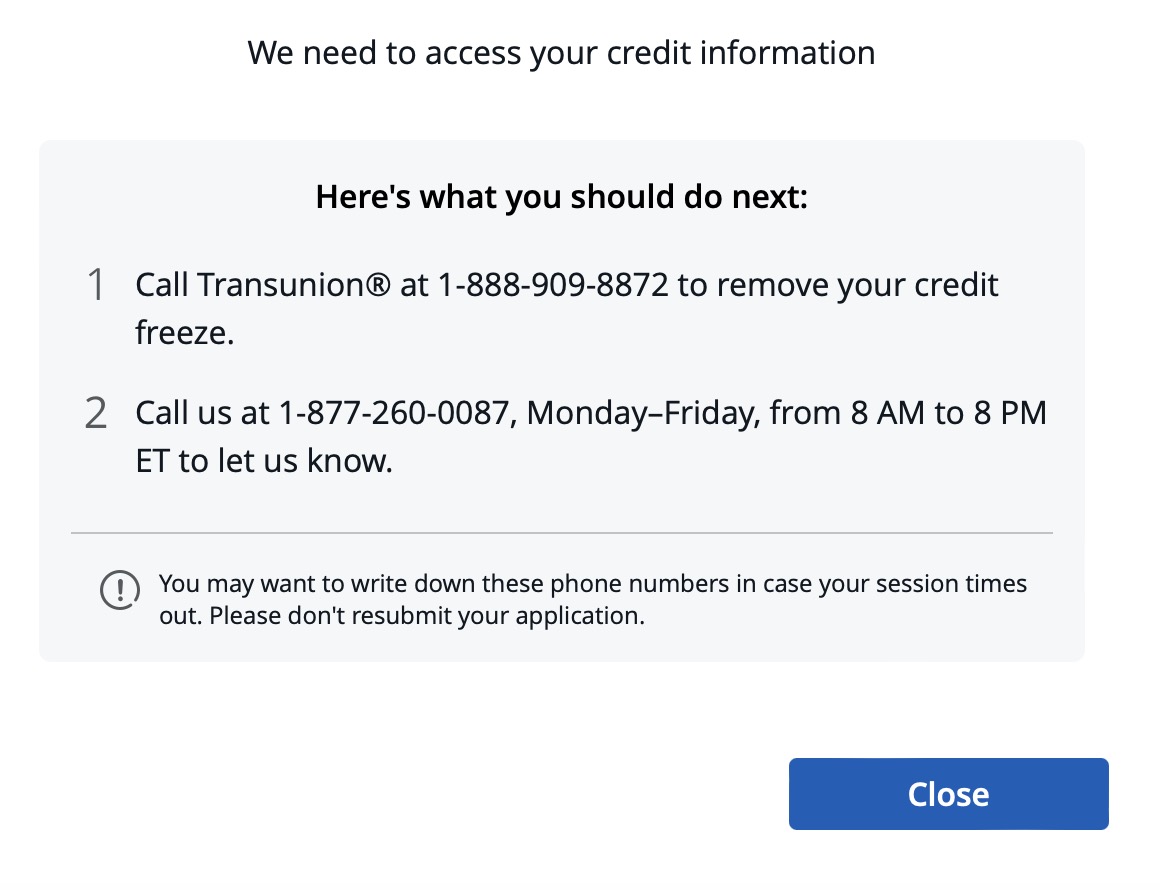The height and width of the screenshot is (890, 1160).
Task: Select Transunion phone number 1-888-909-8872
Action: [x=553, y=285]
